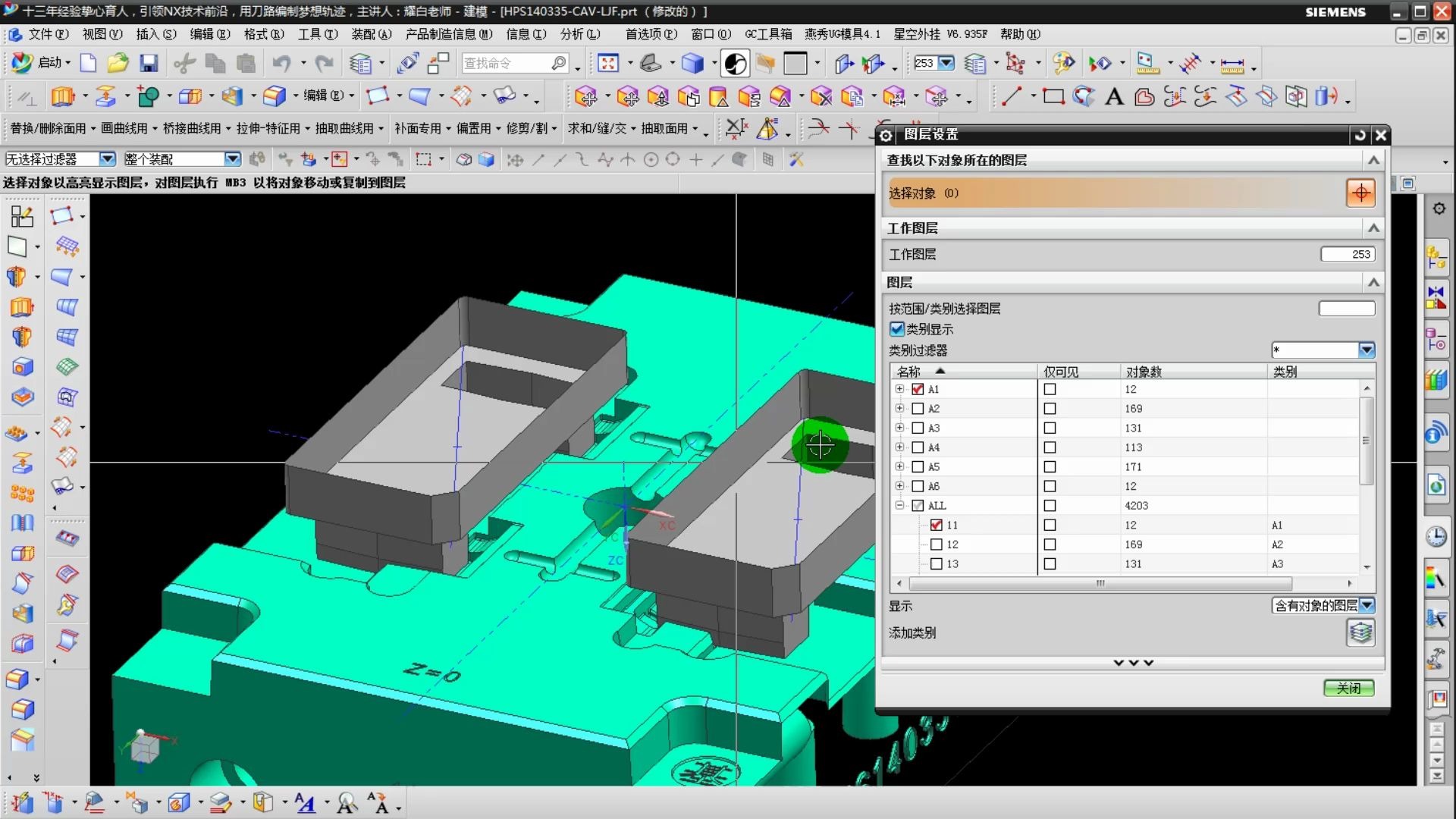Image resolution: width=1456 pixels, height=819 pixels.
Task: Expand the A3 category tree node
Action: coord(899,428)
